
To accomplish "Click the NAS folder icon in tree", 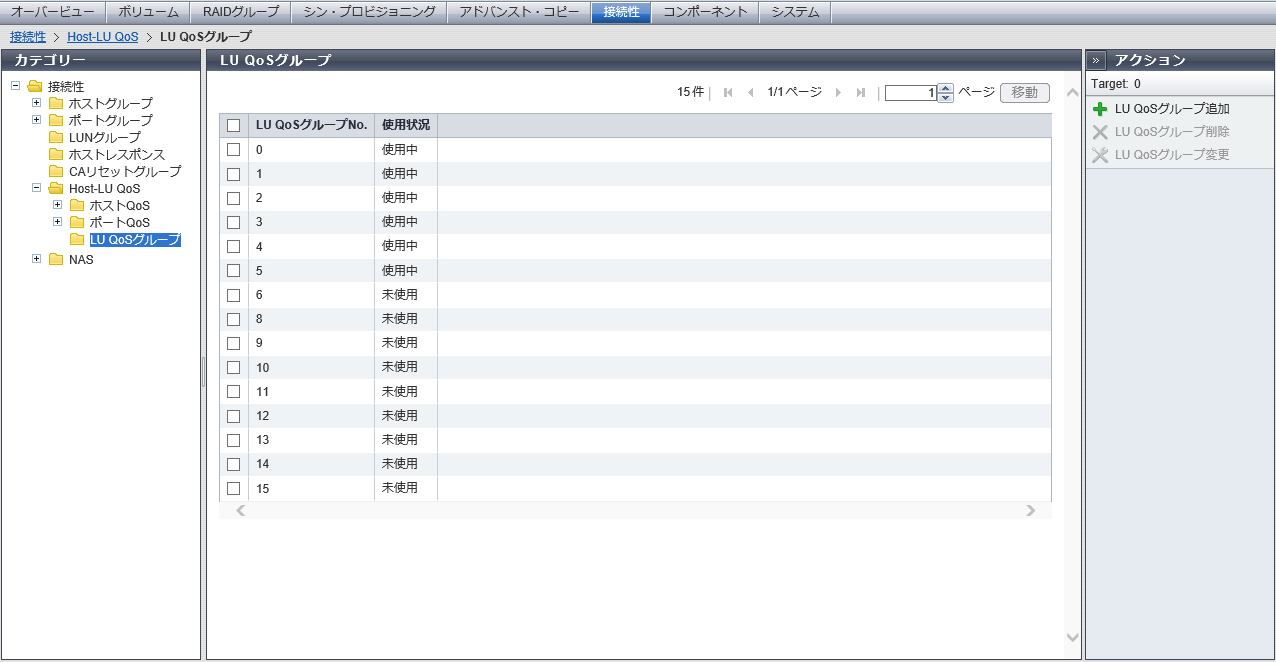I will [x=56, y=260].
